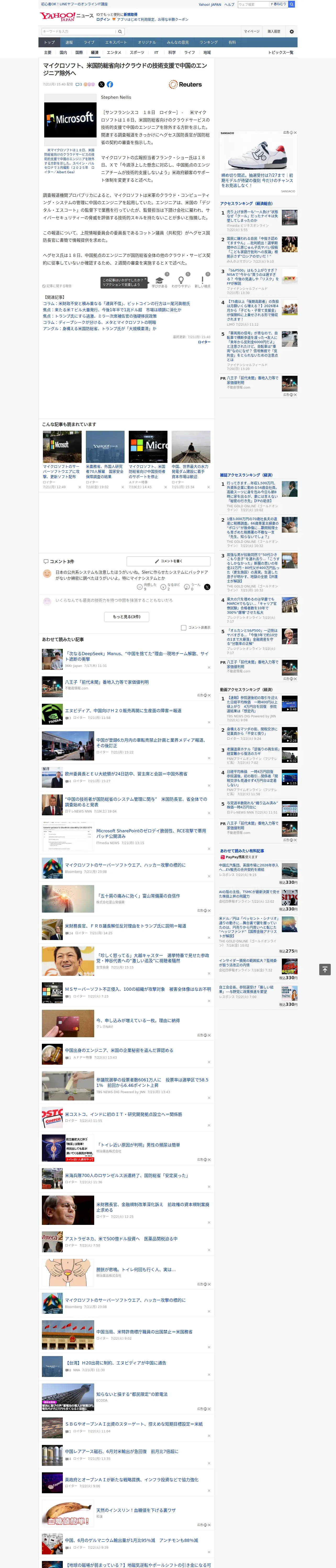Click the ログイン link
The width and height of the screenshot is (336, 1568).
tap(103, 20)
